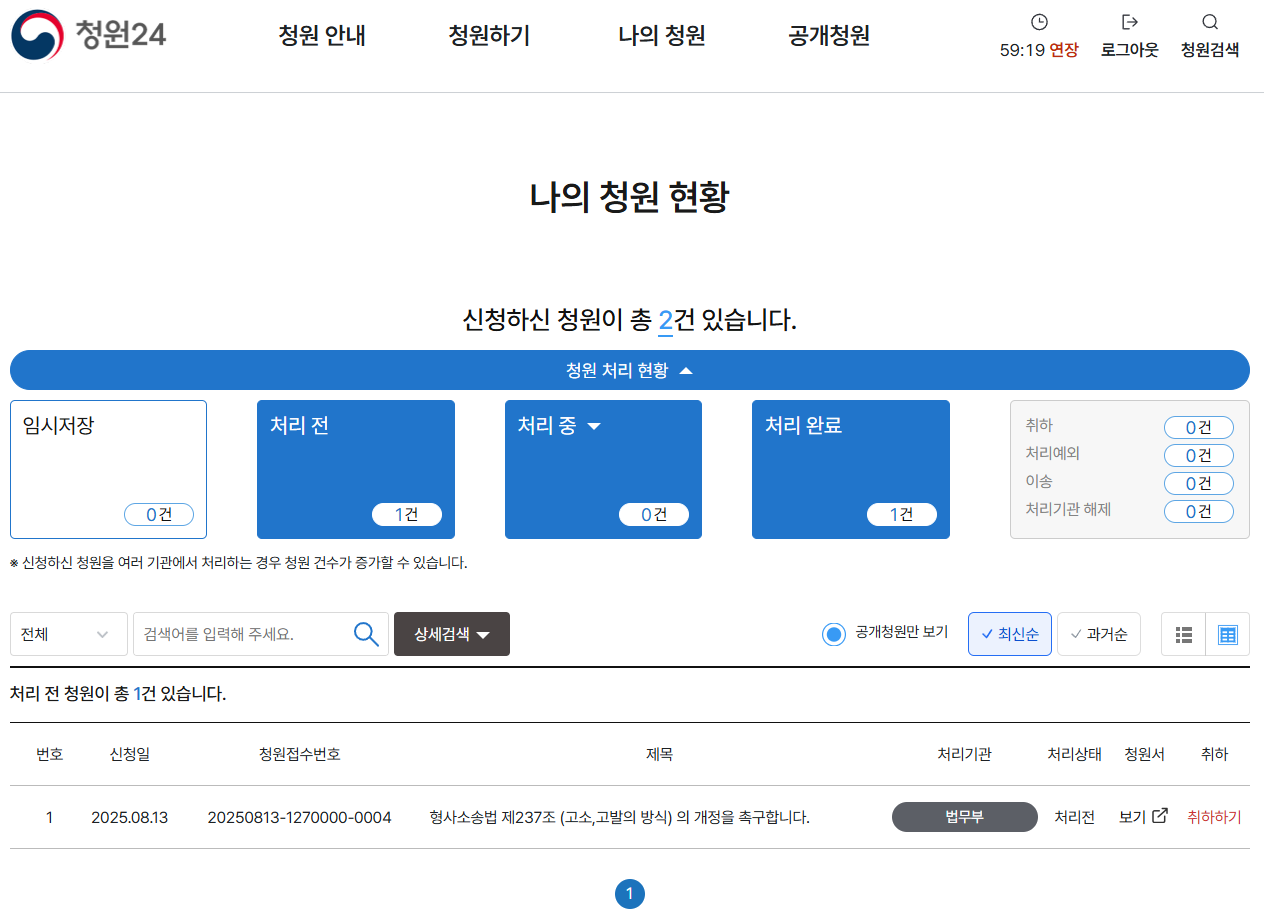Click the search keyword input field

tap(240, 633)
